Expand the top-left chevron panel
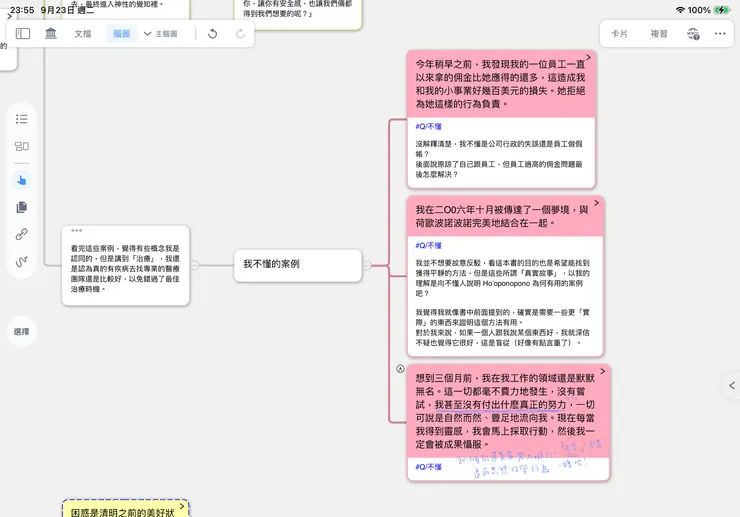Screen dimensions: 740x517 click(9, 16)
